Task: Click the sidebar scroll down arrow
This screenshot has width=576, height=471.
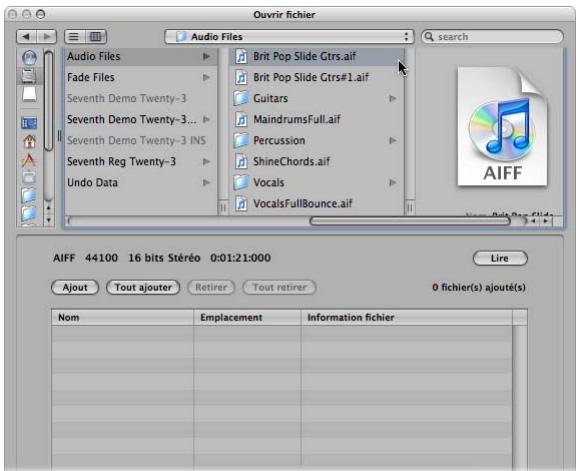Action: 48,220
